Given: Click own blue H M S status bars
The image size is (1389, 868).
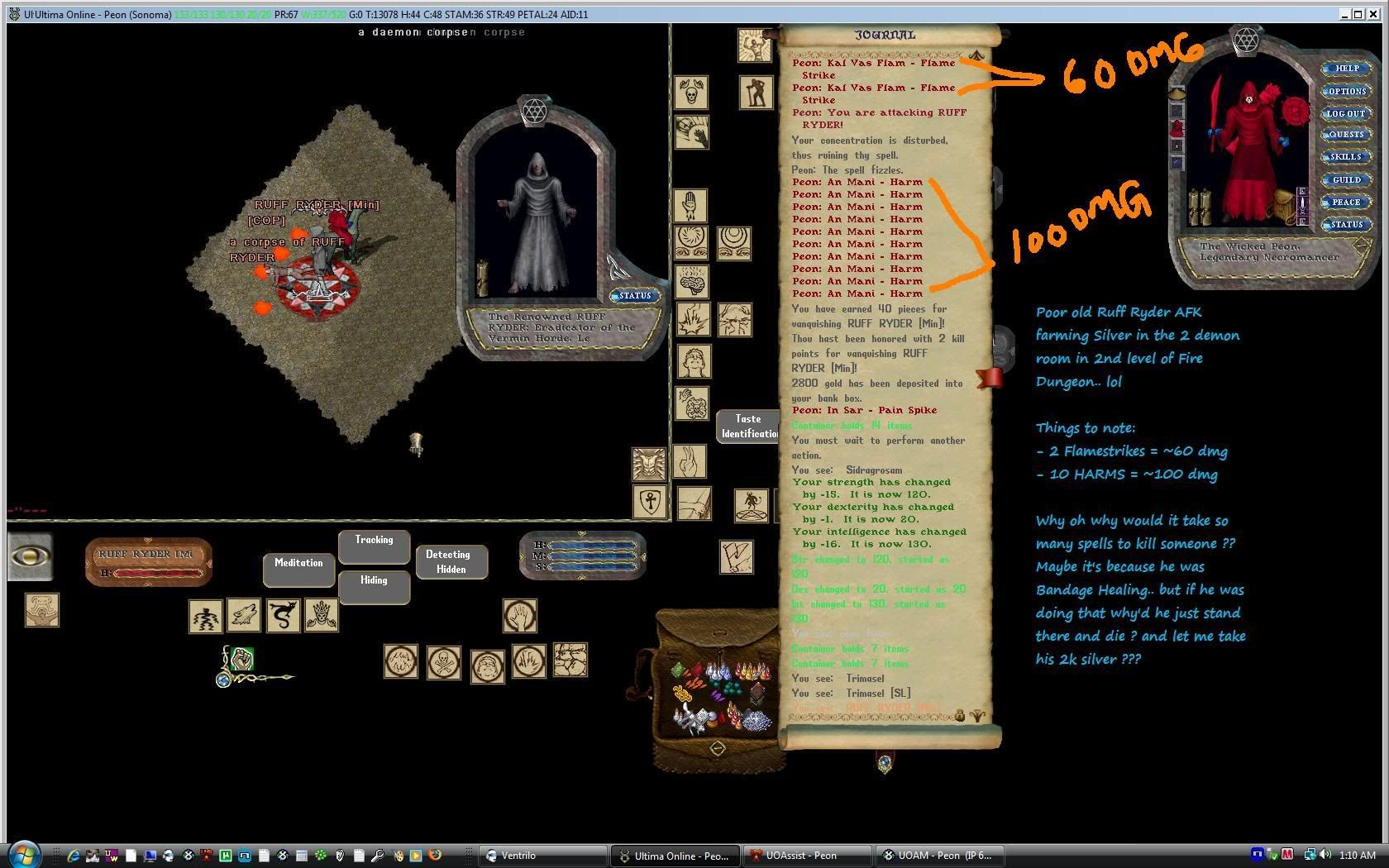Looking at the screenshot, I should pos(593,556).
